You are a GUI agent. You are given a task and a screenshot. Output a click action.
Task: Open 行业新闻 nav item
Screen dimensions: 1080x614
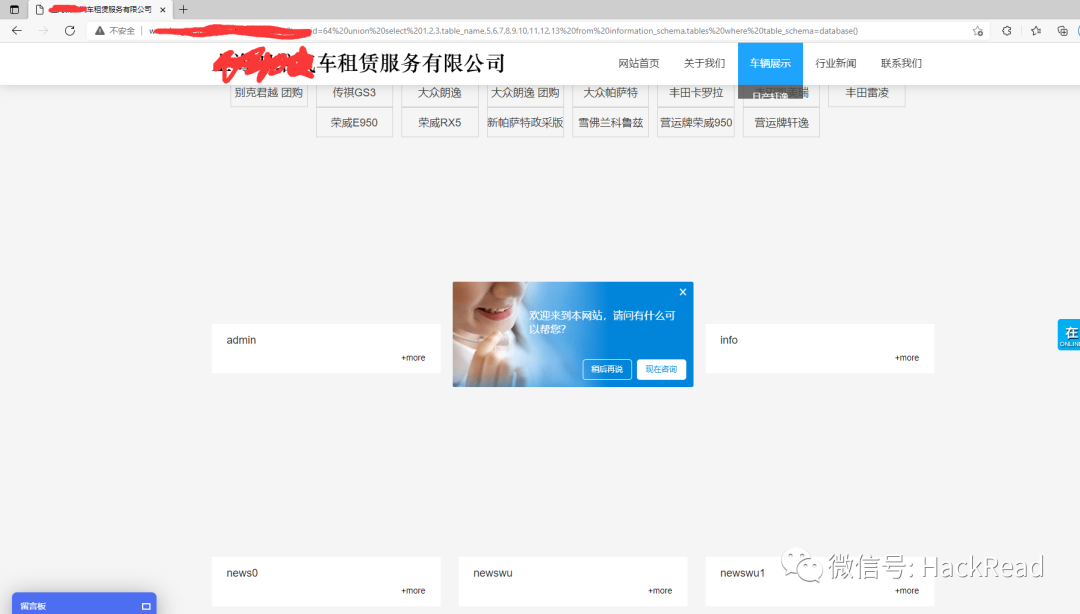[x=835, y=63]
